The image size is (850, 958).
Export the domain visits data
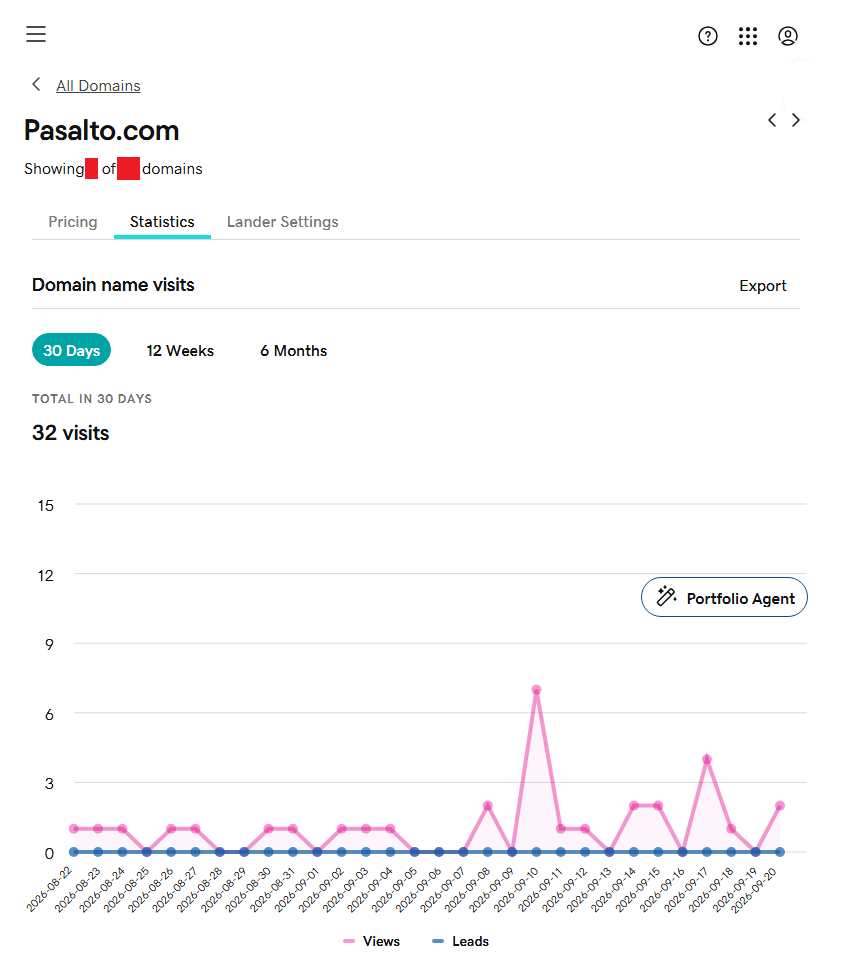(763, 286)
